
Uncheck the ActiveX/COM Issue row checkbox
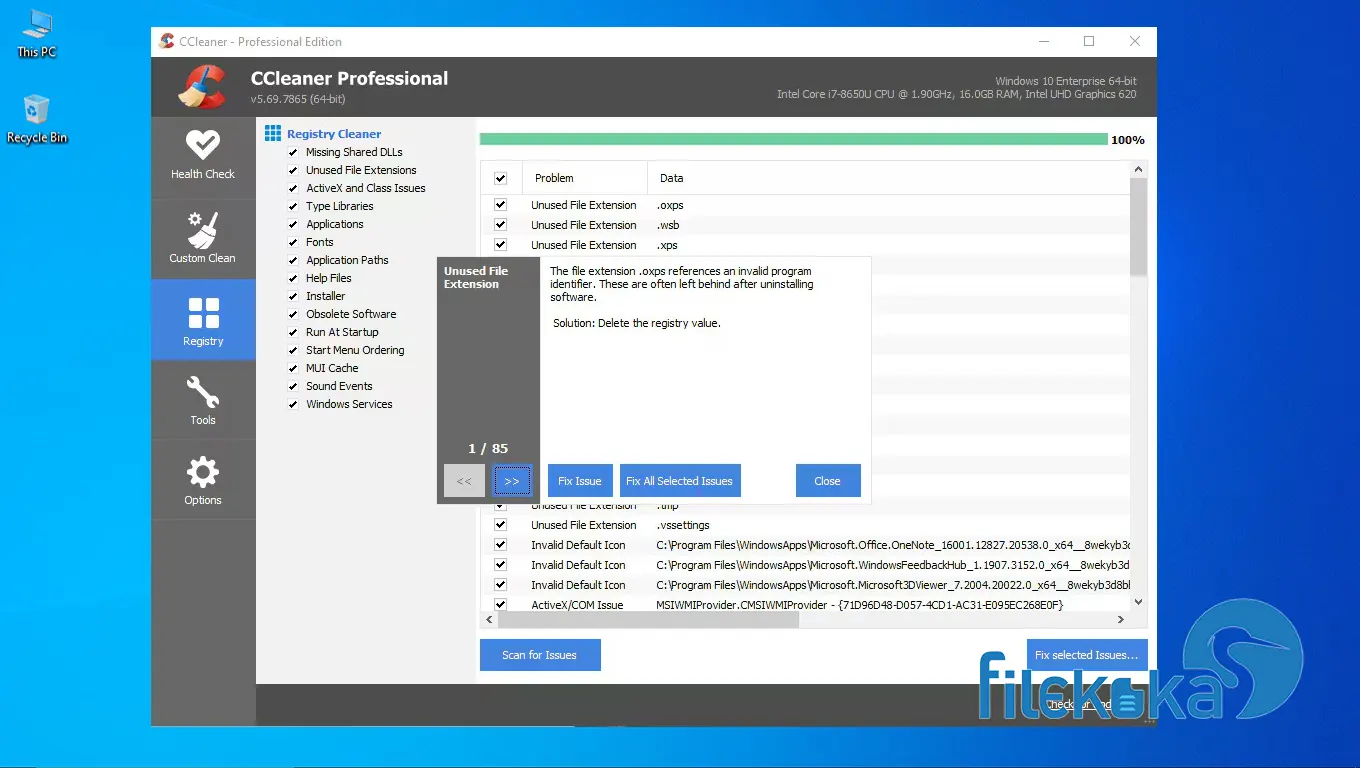(501, 605)
